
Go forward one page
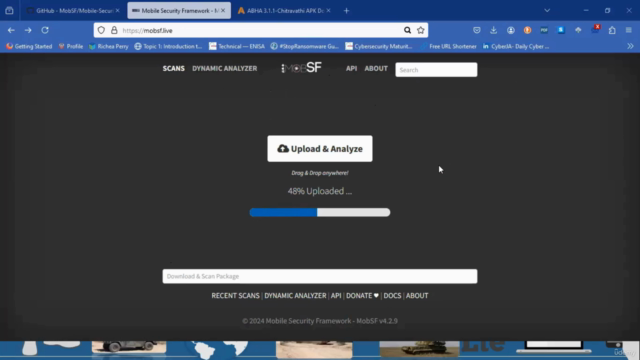pos(28,30)
